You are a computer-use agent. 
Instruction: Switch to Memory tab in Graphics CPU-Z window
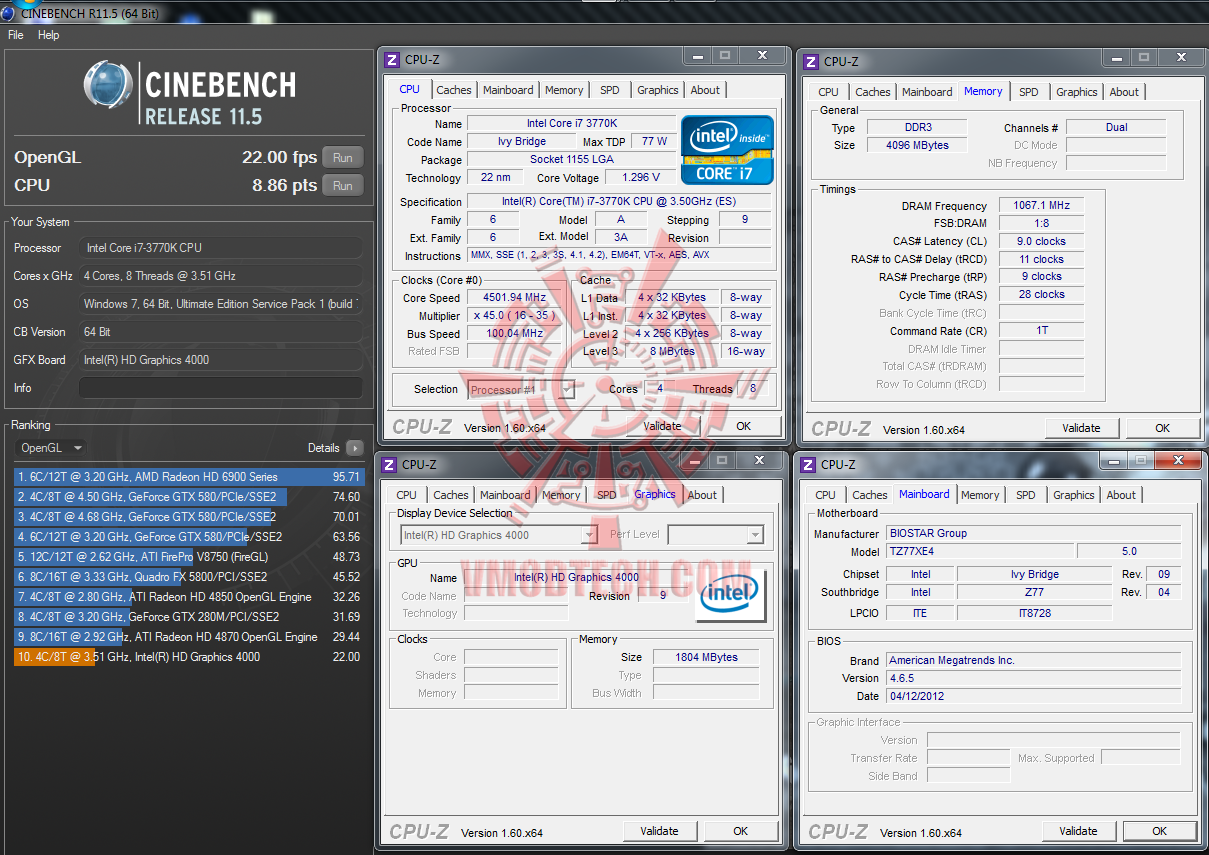pyautogui.click(x=560, y=495)
